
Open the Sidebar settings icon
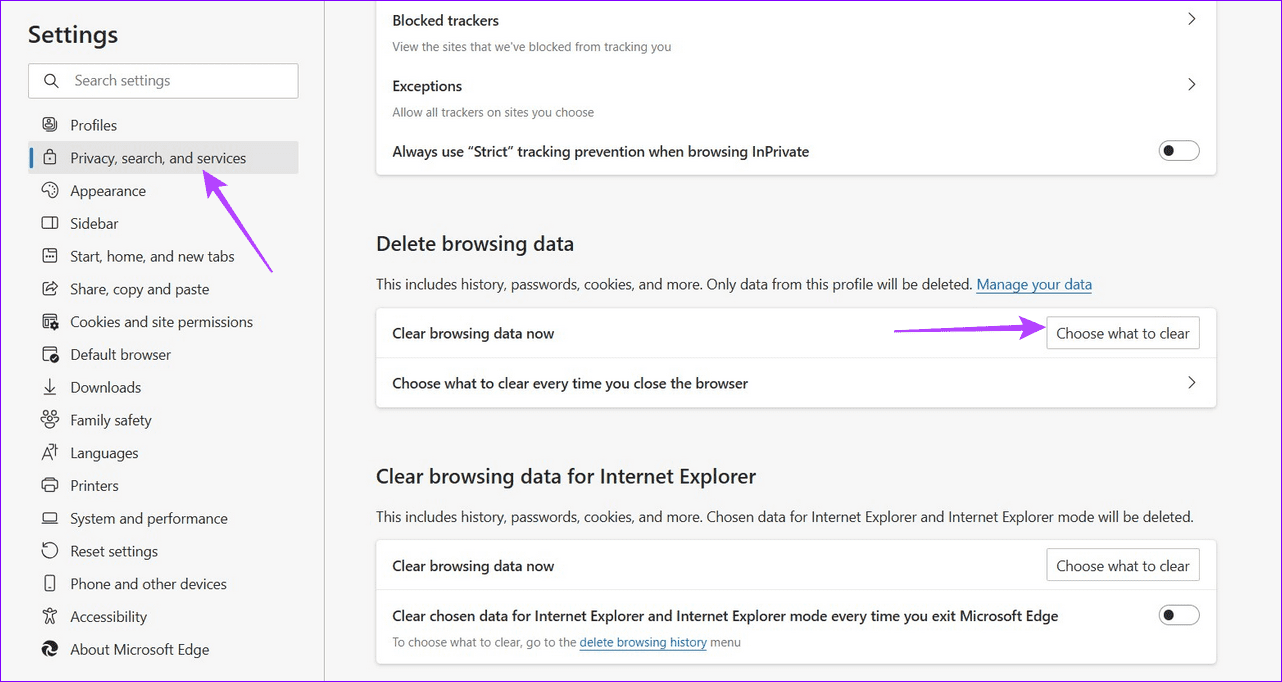point(49,223)
